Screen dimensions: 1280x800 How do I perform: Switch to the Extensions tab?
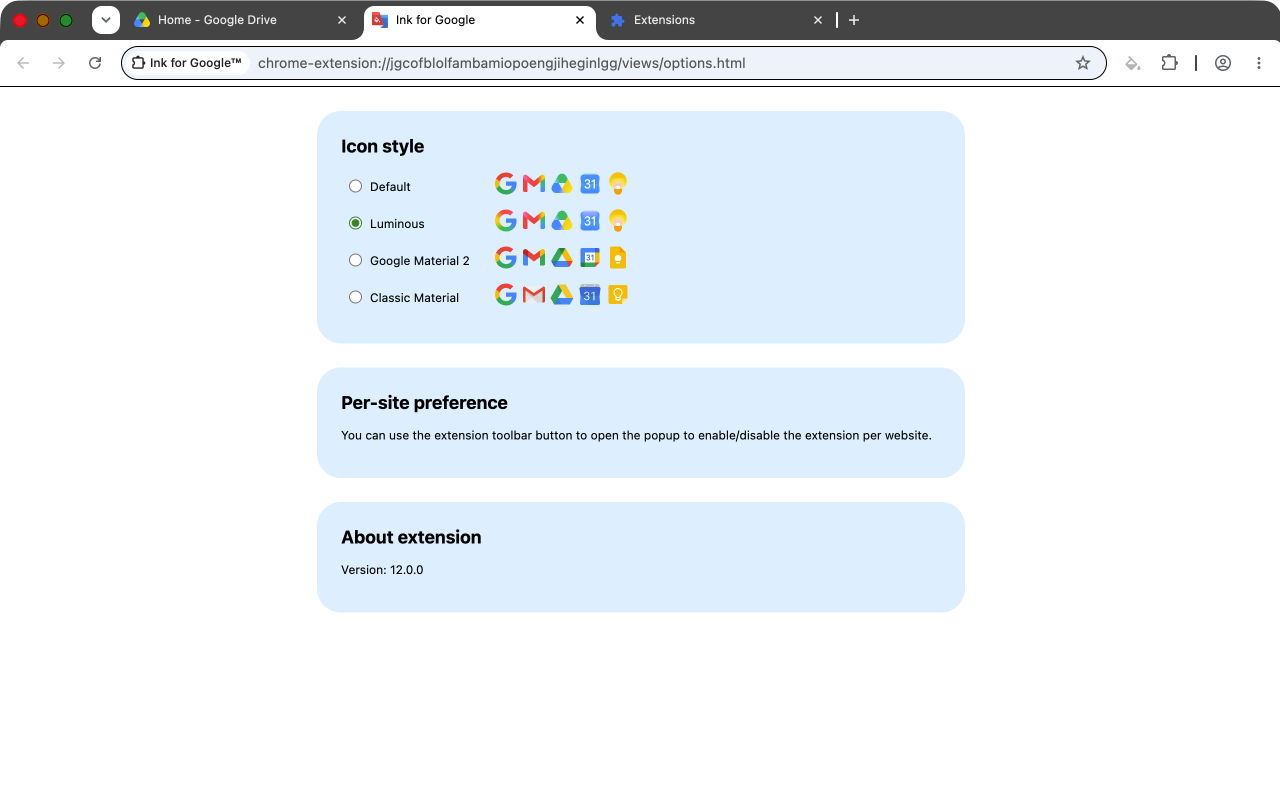[x=718, y=20]
